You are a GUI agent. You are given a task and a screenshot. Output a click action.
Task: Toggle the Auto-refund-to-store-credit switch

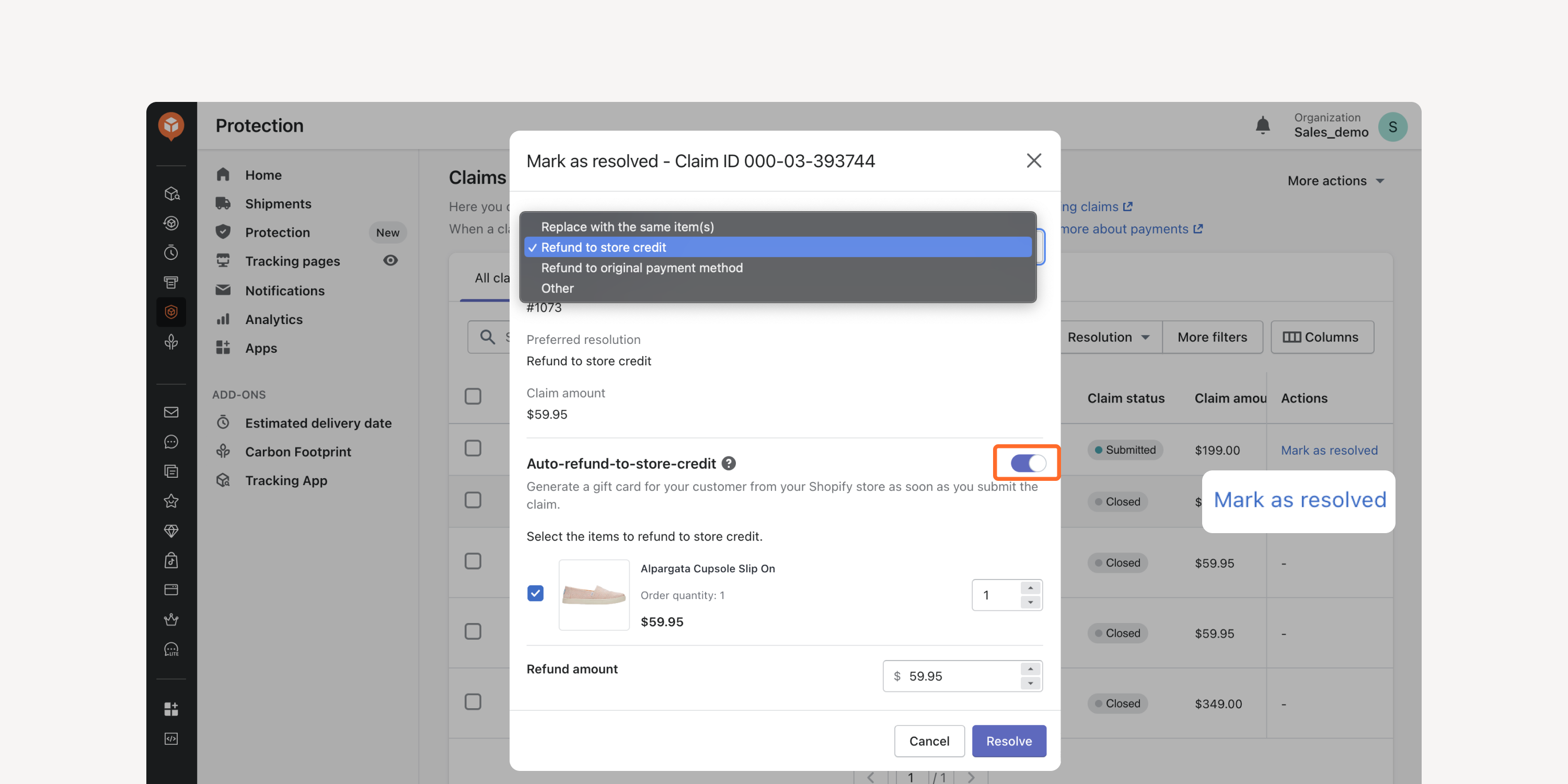[x=1028, y=463]
